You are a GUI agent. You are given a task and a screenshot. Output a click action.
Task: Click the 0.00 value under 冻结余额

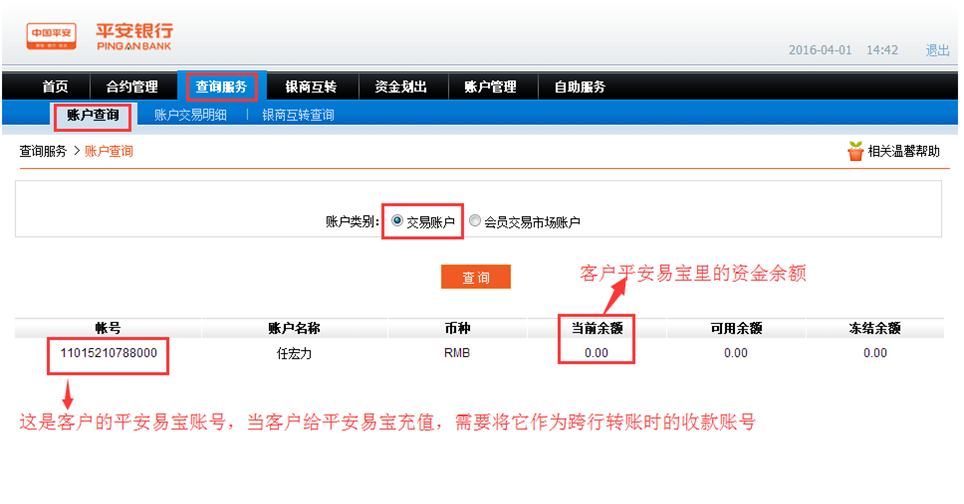[x=875, y=353]
